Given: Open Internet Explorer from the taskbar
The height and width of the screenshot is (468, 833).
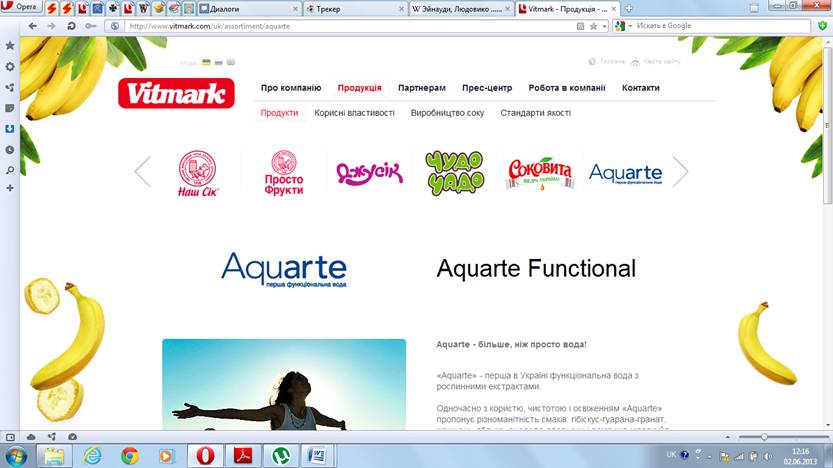Looking at the screenshot, I should (x=92, y=456).
